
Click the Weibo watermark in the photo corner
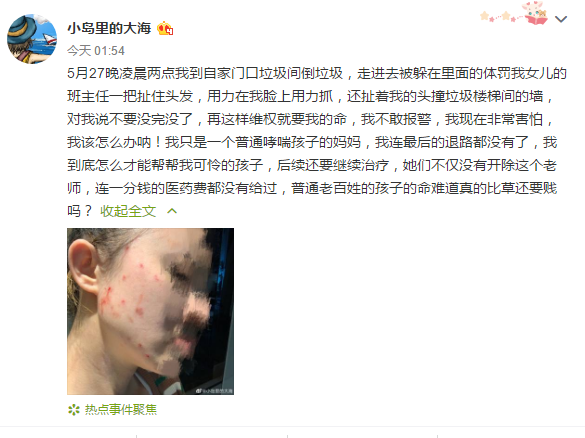pos(214,391)
